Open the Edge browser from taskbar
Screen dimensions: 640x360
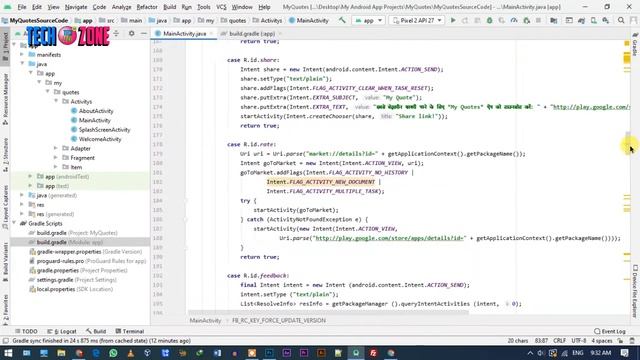[96, 353]
